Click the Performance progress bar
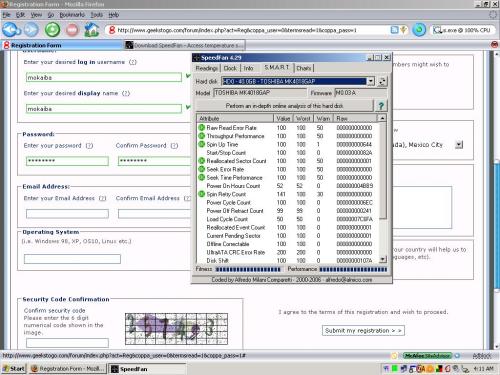The image size is (500, 375). 353,269
